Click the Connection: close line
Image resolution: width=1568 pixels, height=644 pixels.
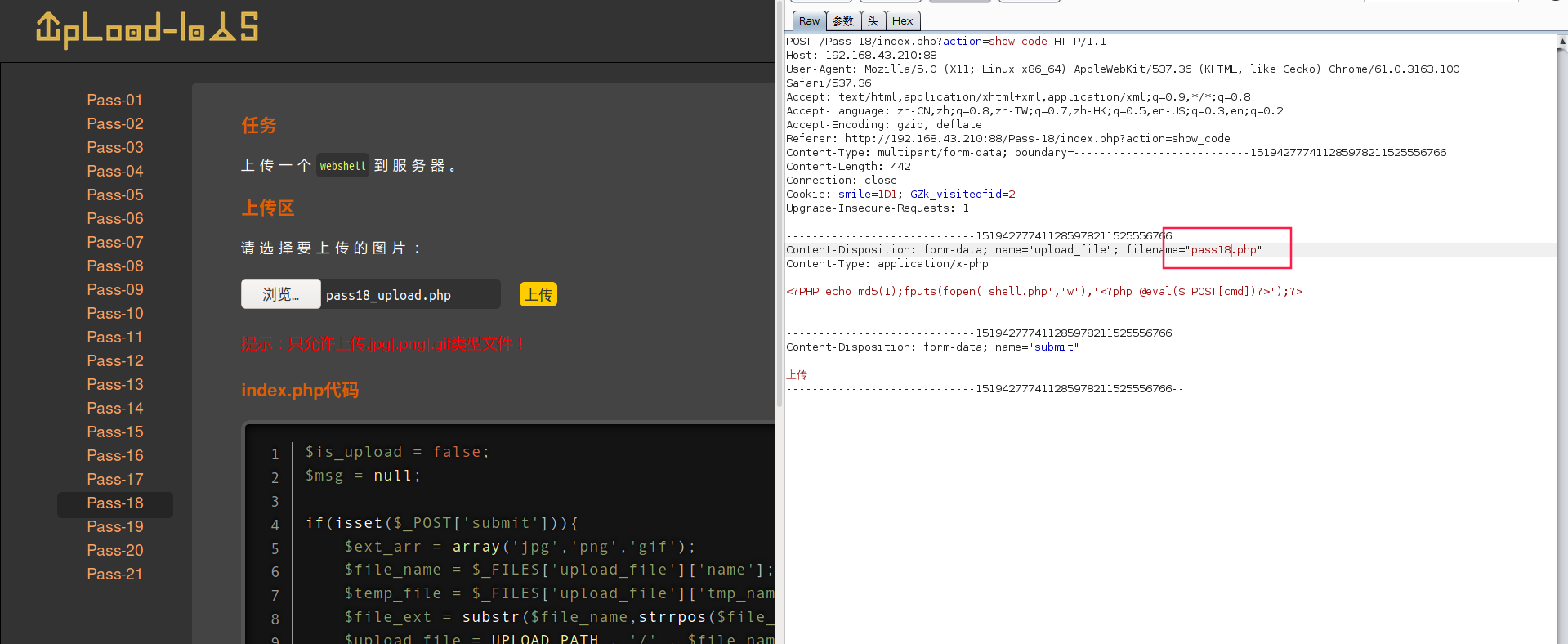pos(841,181)
